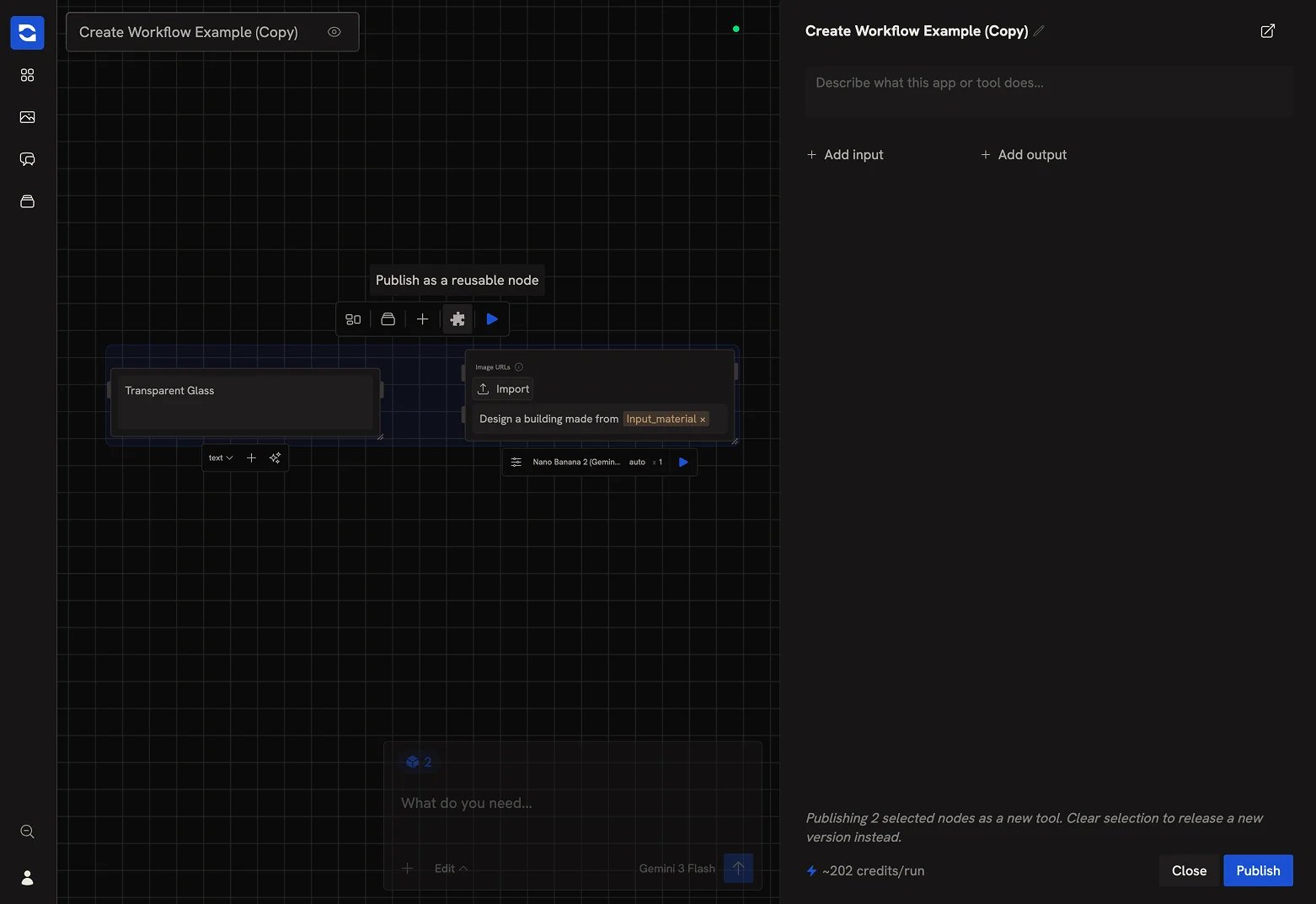Click the pencil edit icon beside panel title
Image resolution: width=1316 pixels, height=904 pixels.
click(1039, 30)
